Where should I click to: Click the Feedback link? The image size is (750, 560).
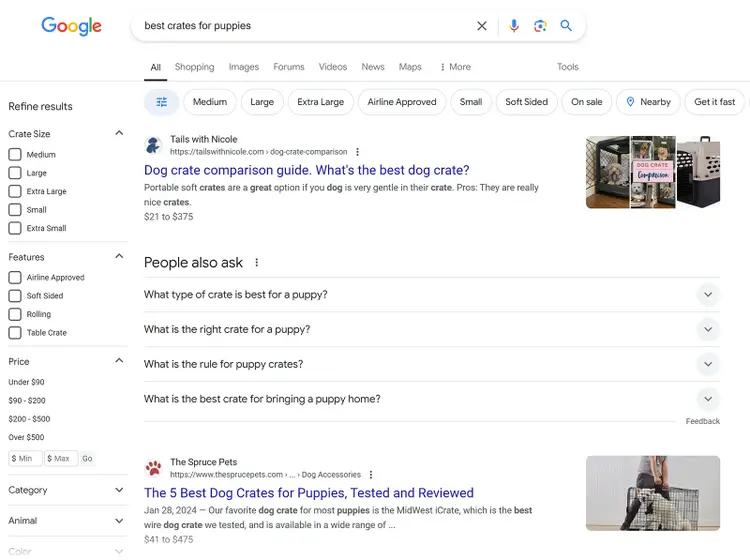coord(703,421)
